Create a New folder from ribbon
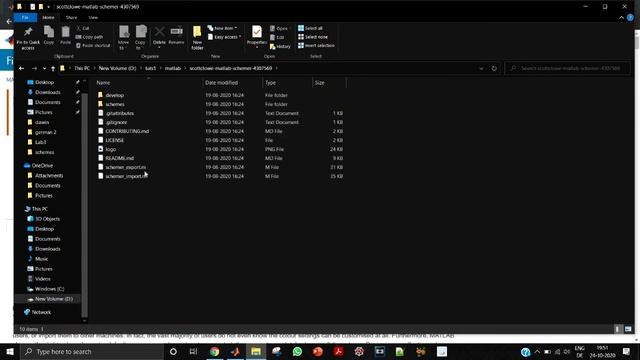The height and width of the screenshot is (360, 640). coord(197,38)
